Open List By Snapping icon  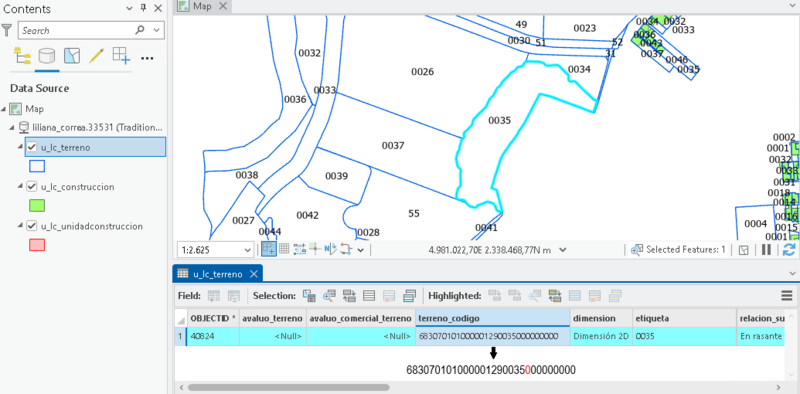(121, 56)
